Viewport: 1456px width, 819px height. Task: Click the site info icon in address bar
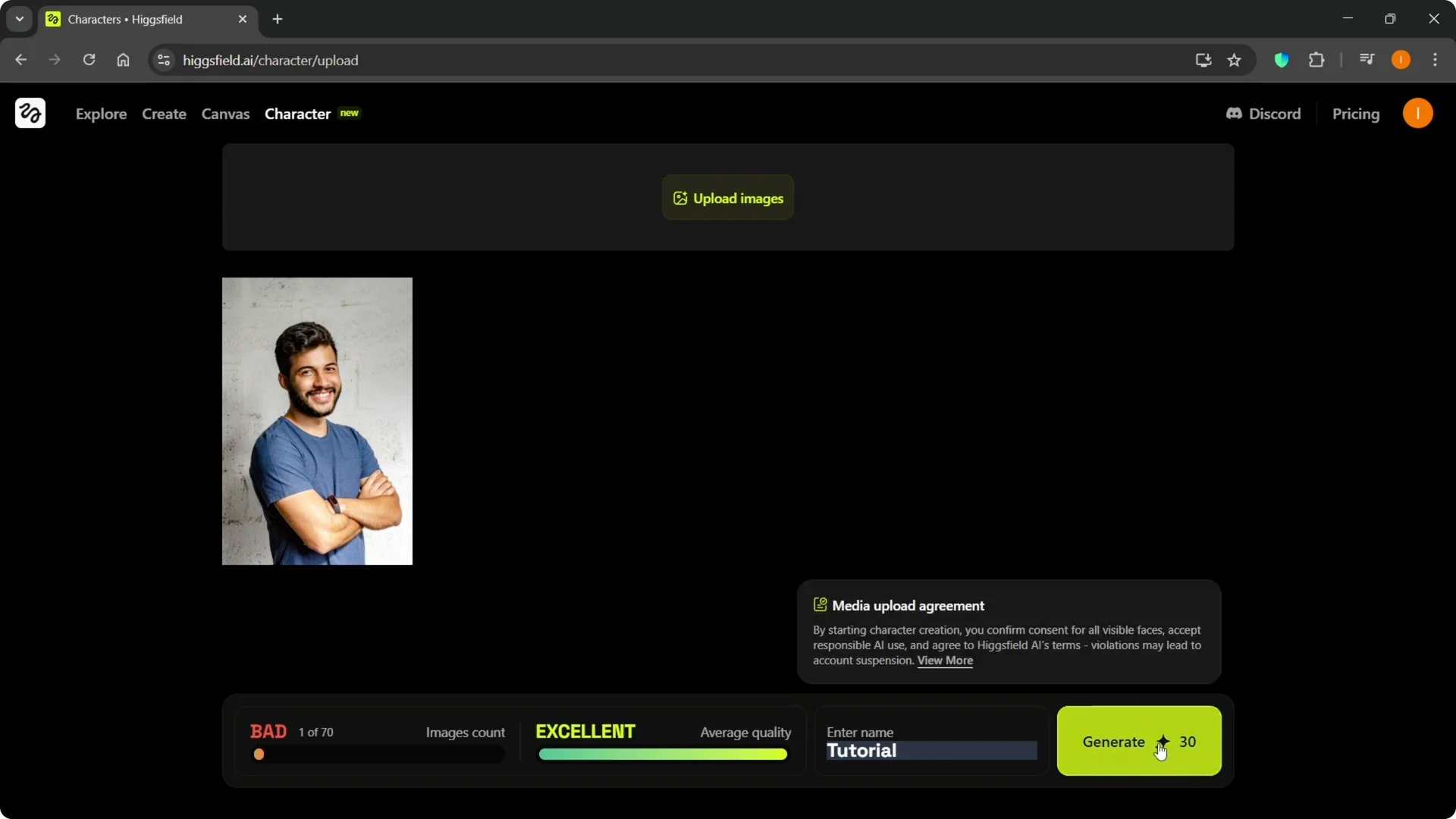click(x=163, y=60)
